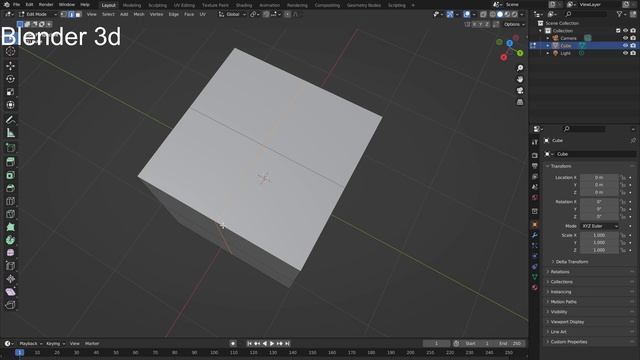Image resolution: width=640 pixels, height=360 pixels.
Task: Click the End frame field in timeline
Action: (x=511, y=344)
